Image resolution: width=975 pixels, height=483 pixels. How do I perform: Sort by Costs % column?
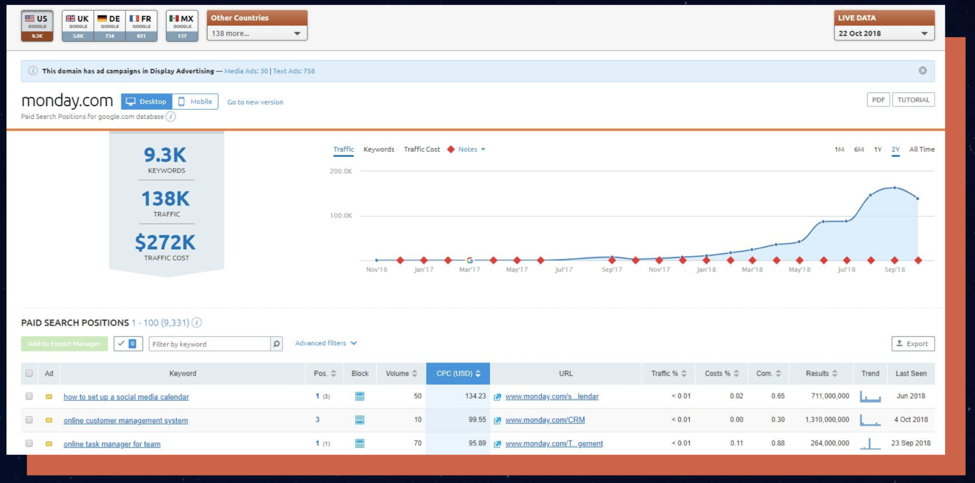(x=721, y=374)
